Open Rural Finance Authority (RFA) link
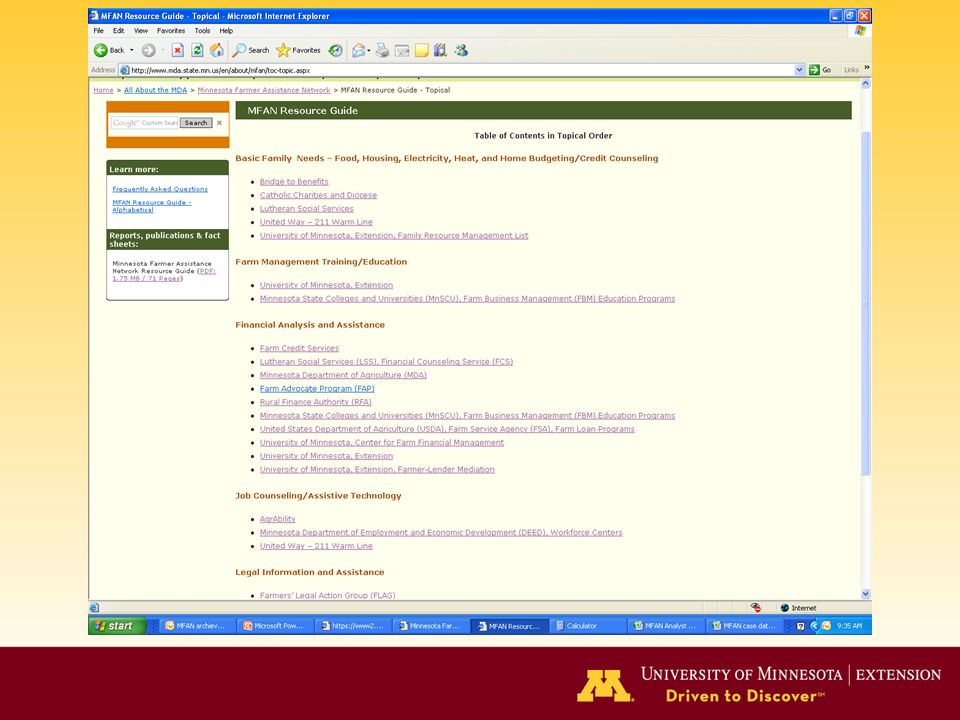Viewport: 960px width, 720px height. (x=316, y=402)
